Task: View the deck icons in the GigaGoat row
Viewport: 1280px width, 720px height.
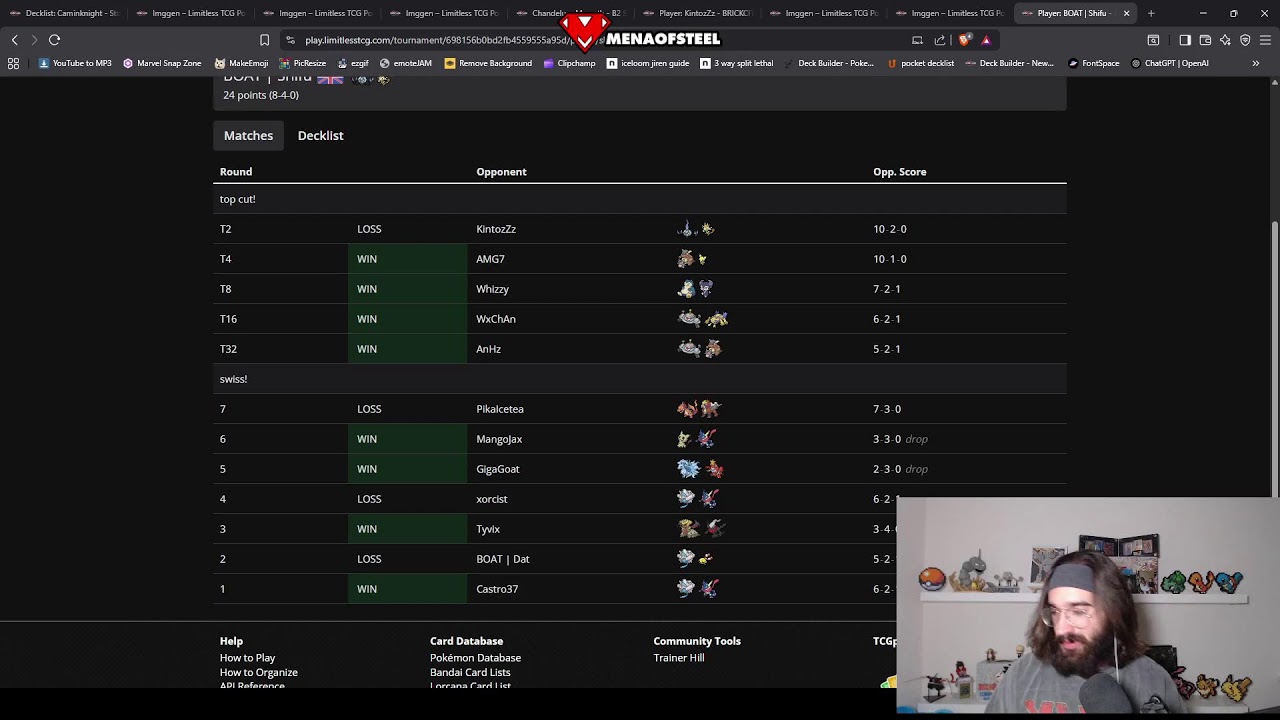Action: [700, 469]
